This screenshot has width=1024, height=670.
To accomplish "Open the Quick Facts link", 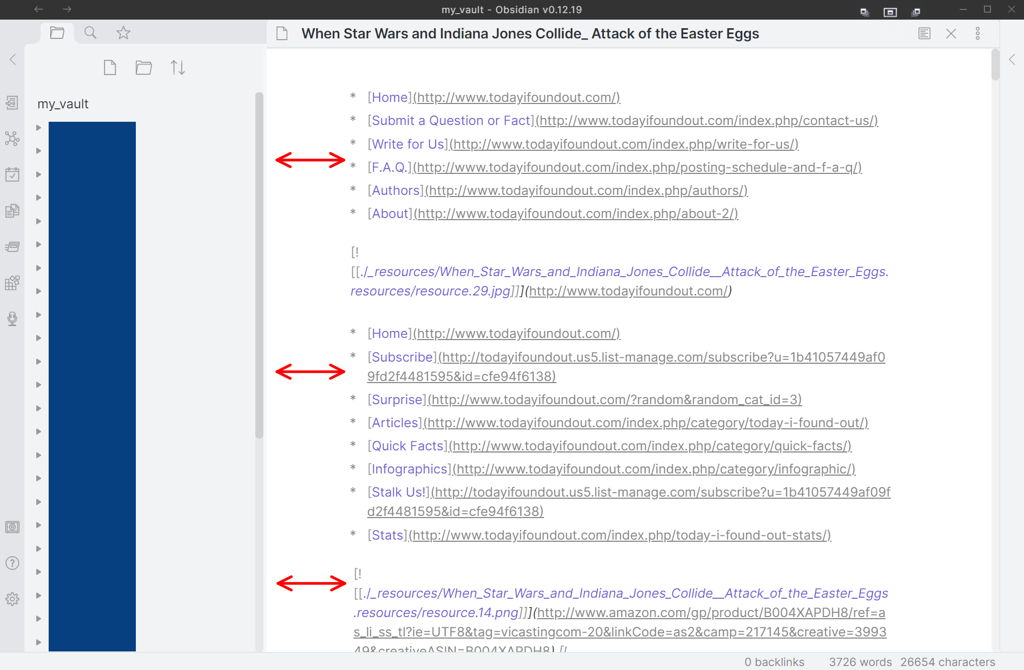I will tap(408, 446).
